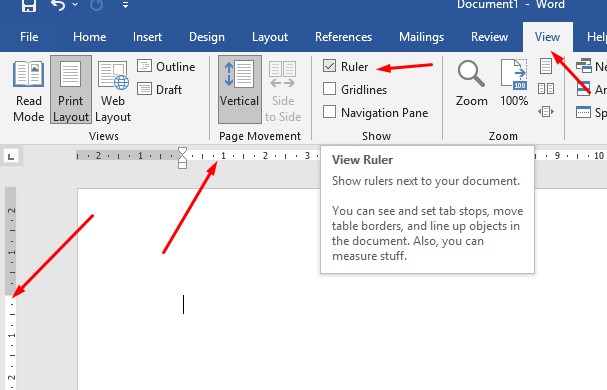The image size is (607, 390).
Task: Click the first line indent marker on ruler
Action: click(x=182, y=152)
